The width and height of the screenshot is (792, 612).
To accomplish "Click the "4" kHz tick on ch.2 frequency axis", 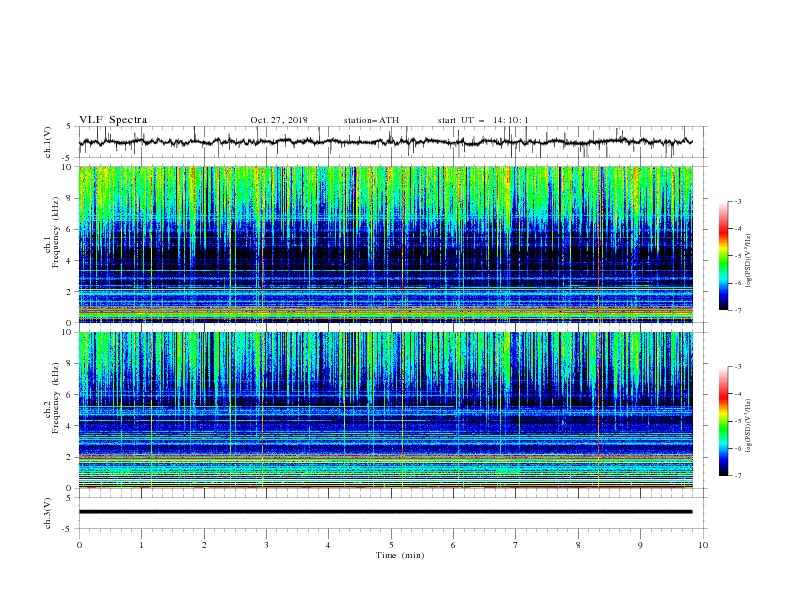I will [69, 426].
